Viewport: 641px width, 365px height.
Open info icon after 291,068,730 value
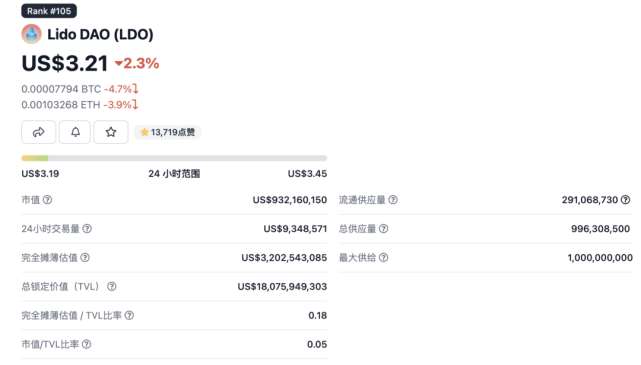click(x=625, y=200)
